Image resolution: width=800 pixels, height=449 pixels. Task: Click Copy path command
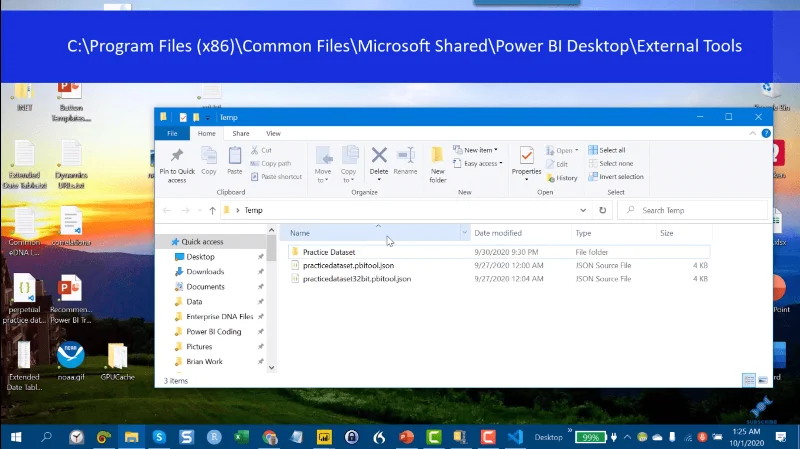point(271,163)
